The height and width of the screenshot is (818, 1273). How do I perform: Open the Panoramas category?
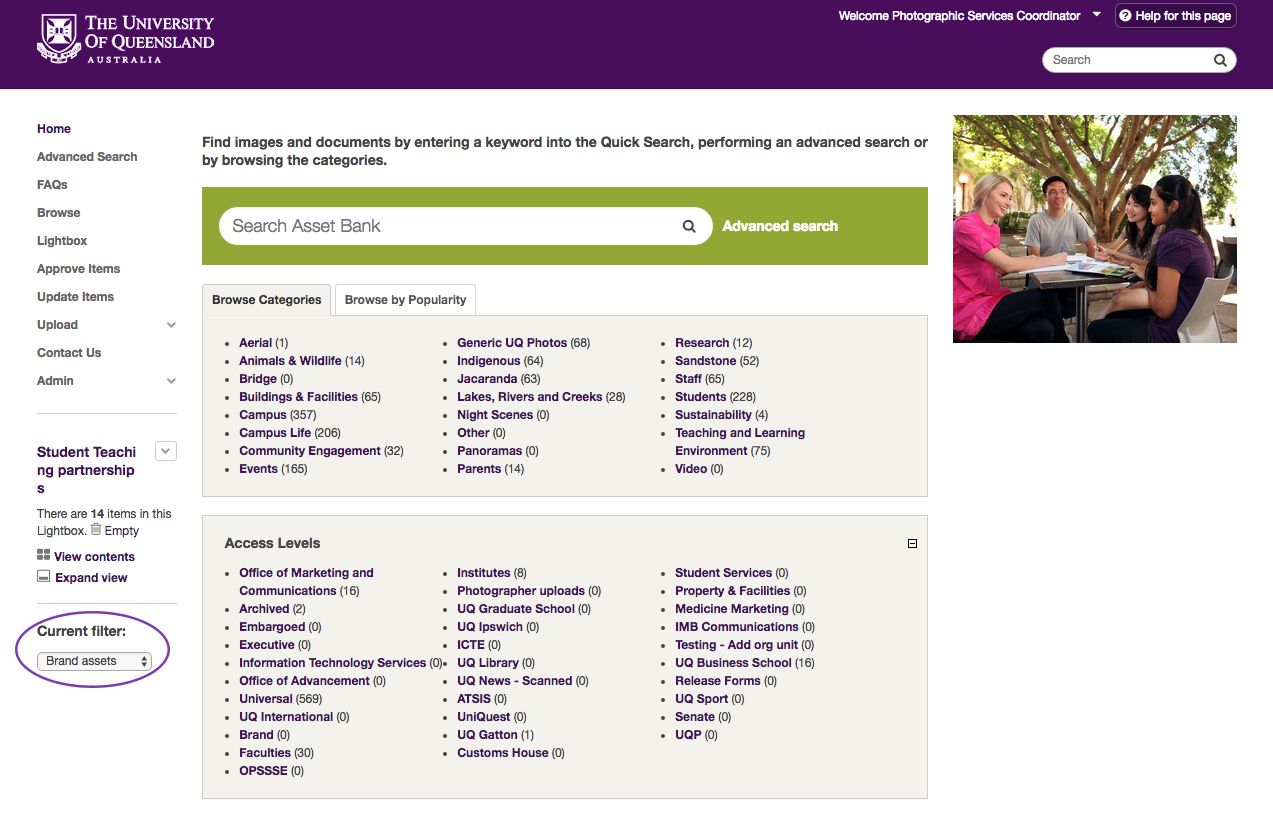point(489,451)
